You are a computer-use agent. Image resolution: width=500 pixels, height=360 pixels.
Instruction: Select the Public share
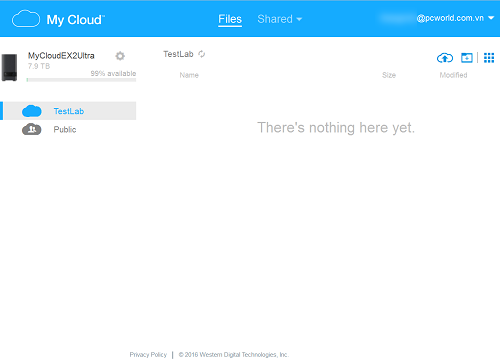[x=69, y=129]
